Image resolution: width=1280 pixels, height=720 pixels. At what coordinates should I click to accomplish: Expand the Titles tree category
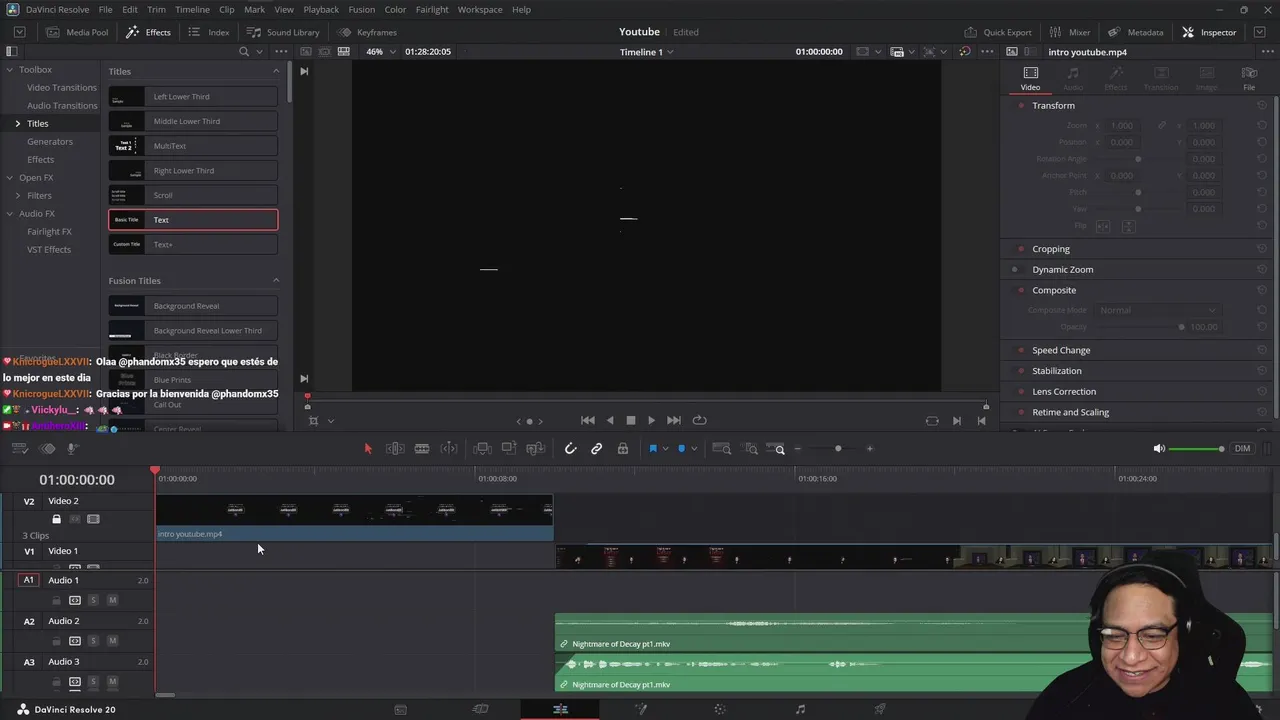click(17, 123)
